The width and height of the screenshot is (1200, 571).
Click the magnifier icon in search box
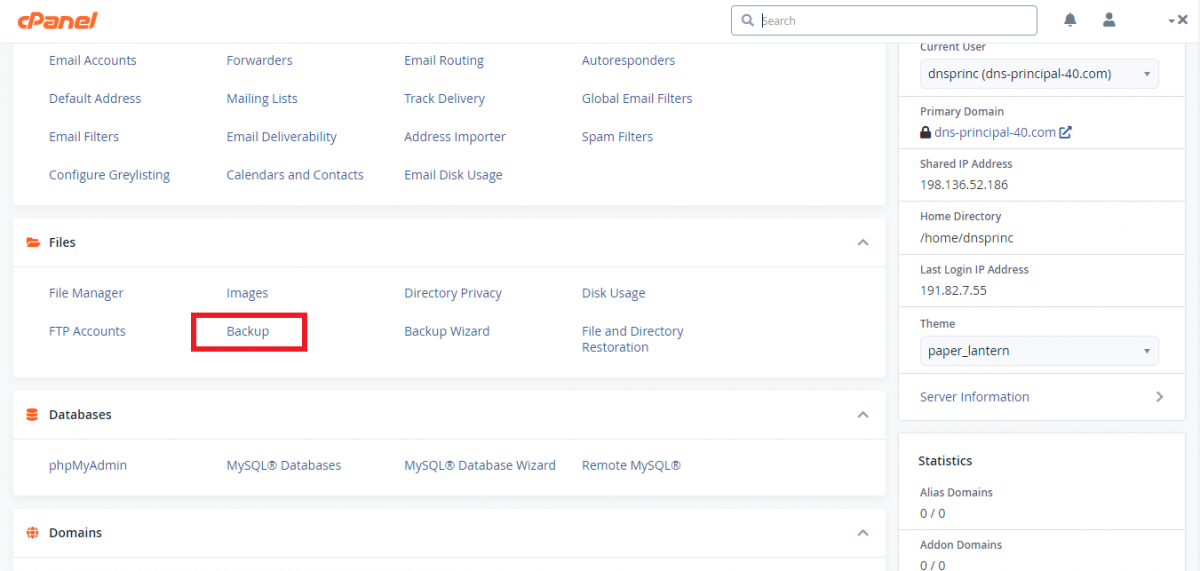748,21
